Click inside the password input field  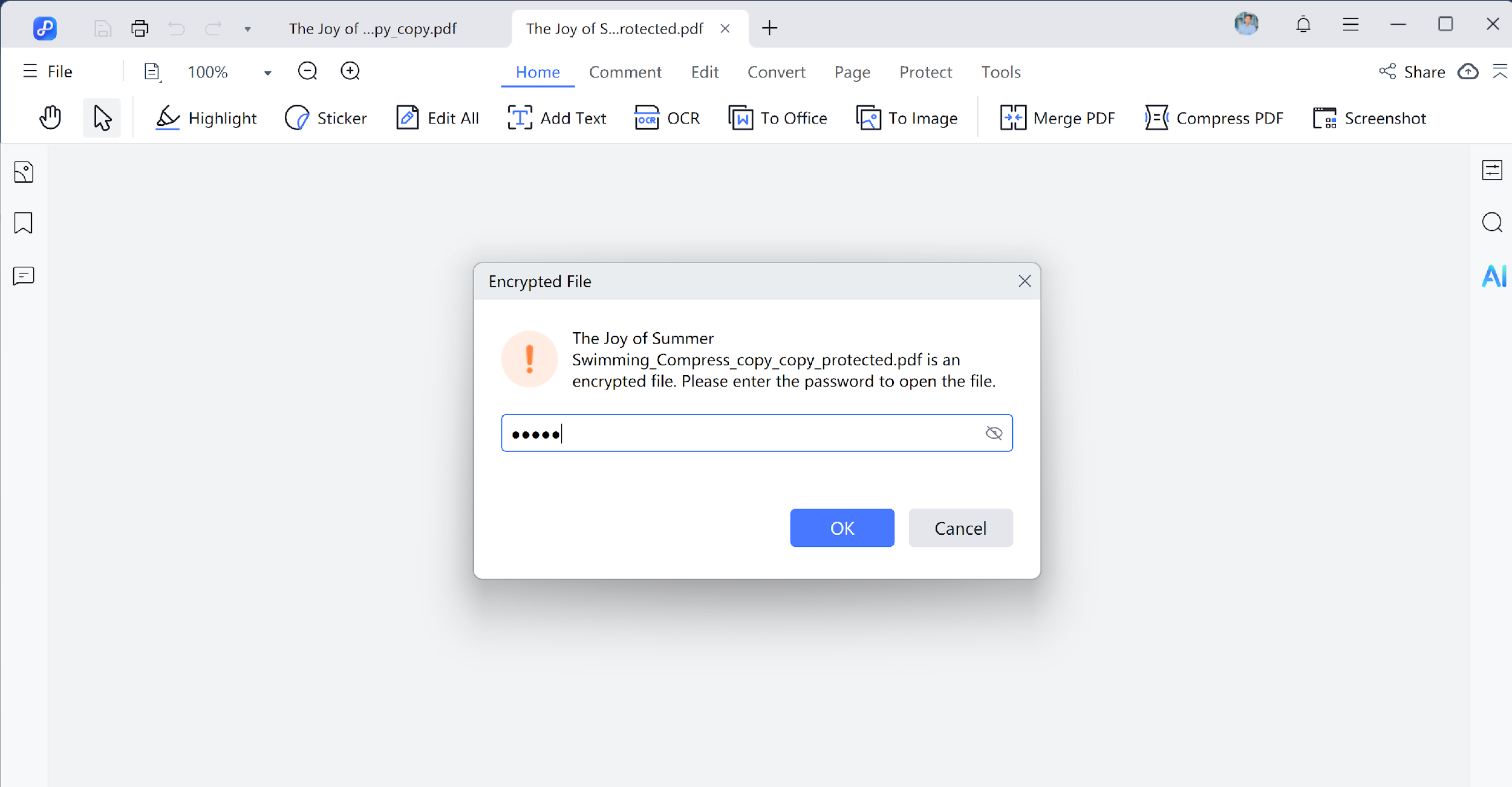(x=726, y=433)
